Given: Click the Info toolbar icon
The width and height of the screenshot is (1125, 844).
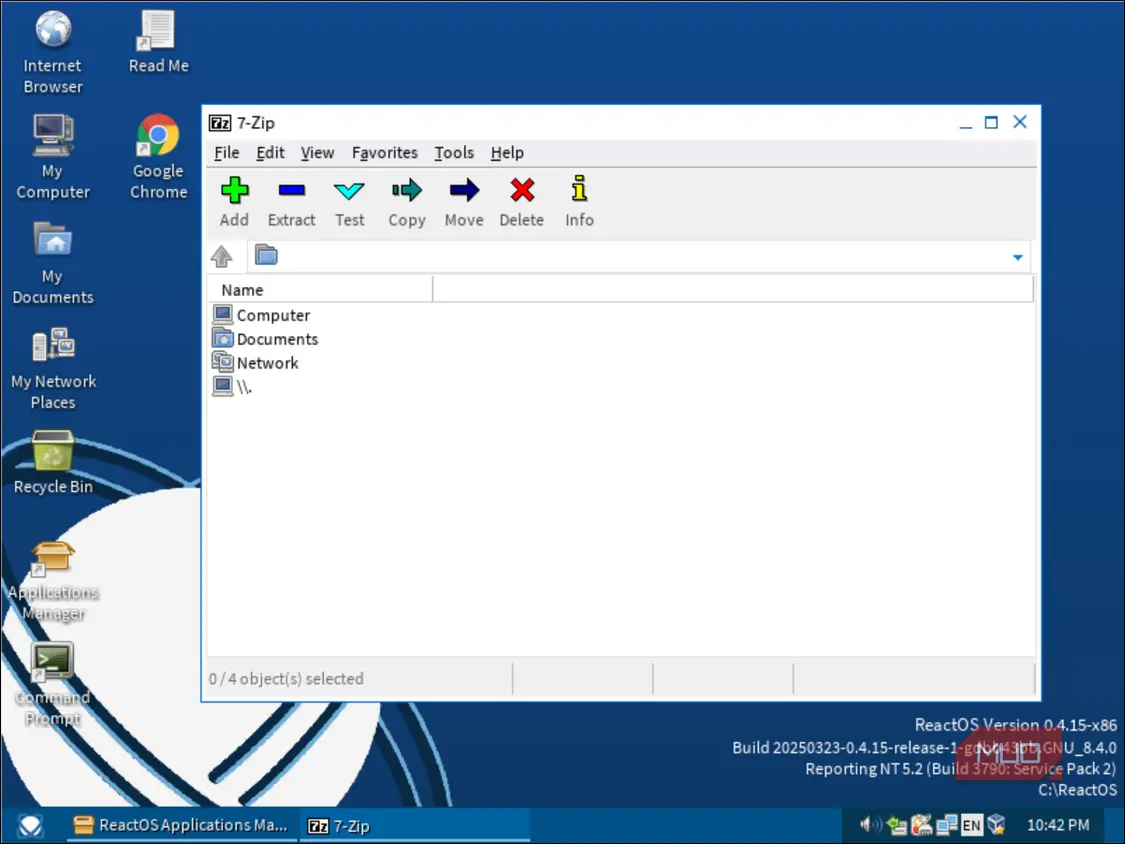Looking at the screenshot, I should 579,189.
